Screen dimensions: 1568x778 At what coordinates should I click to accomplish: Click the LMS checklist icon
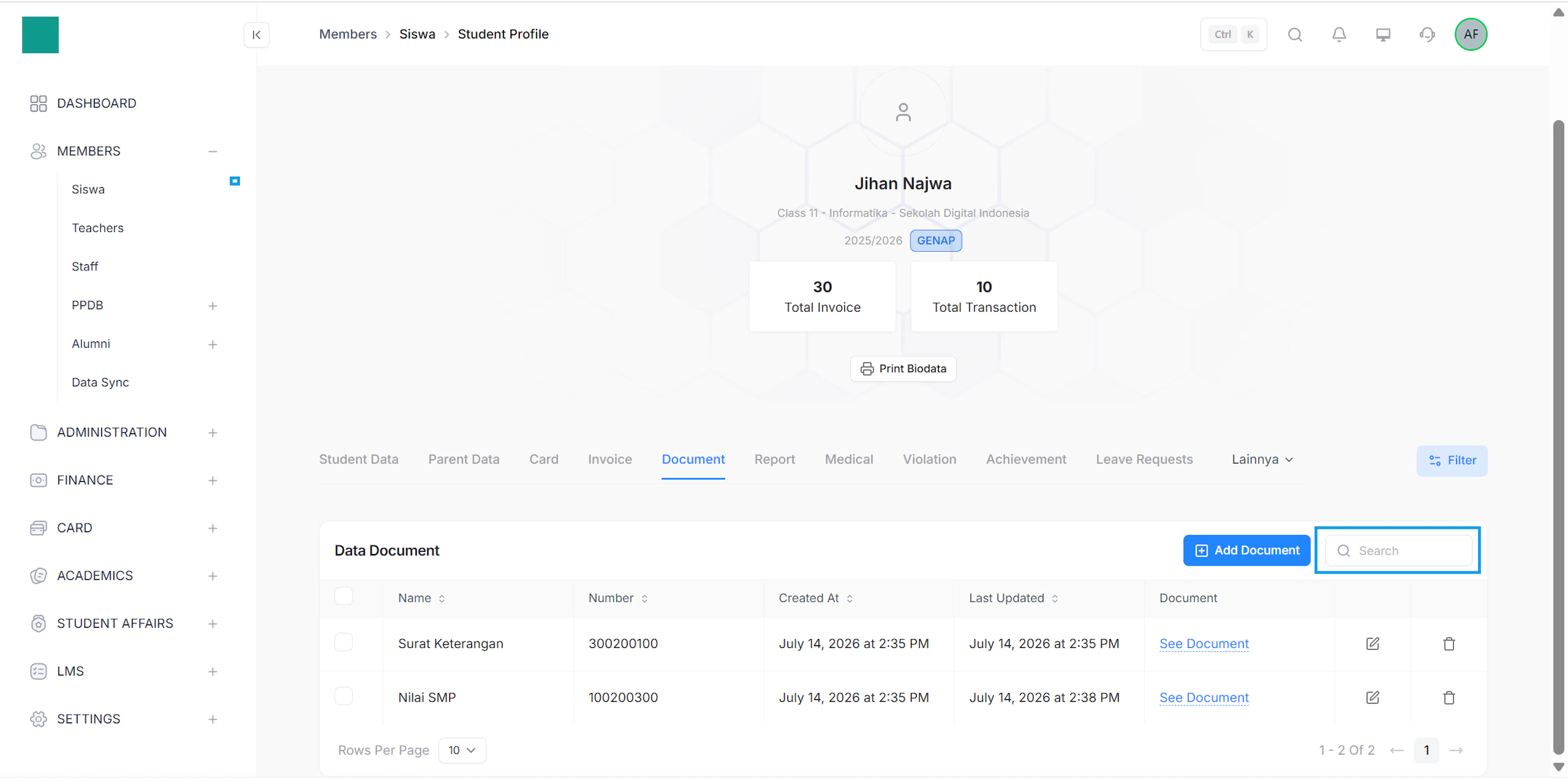pyautogui.click(x=38, y=671)
